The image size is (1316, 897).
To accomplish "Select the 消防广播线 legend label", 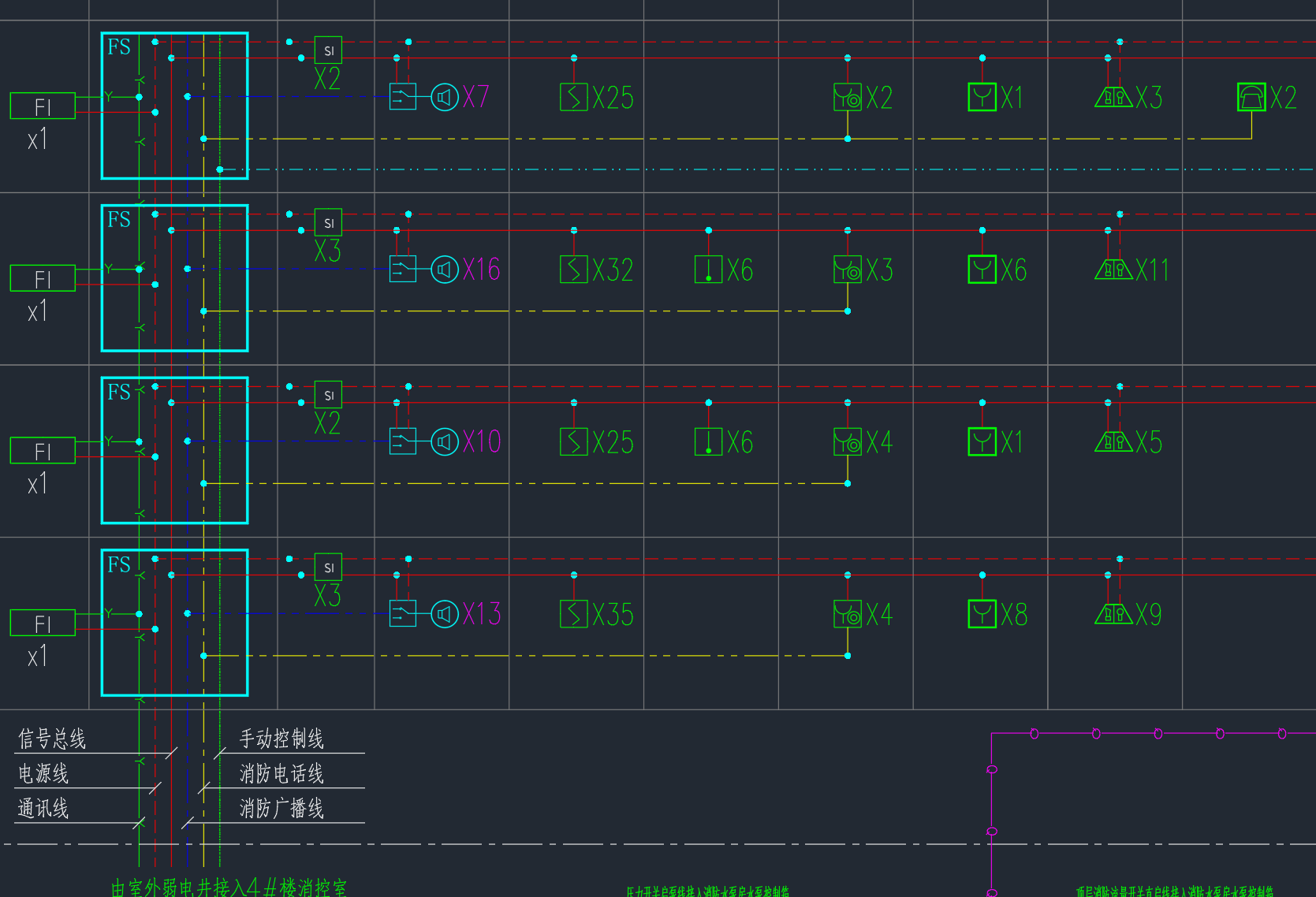I will (281, 808).
